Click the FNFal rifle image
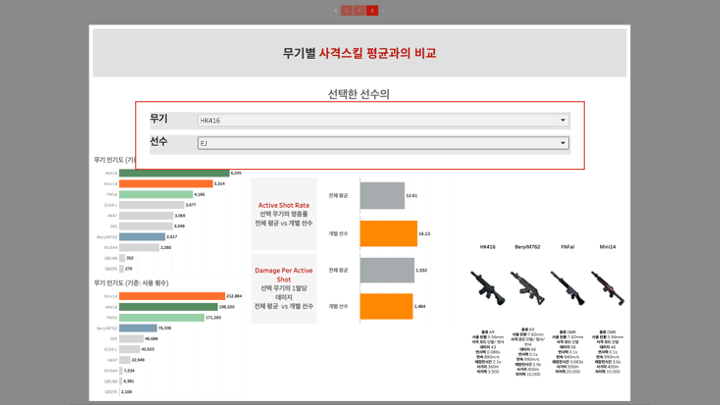720x405 pixels. tap(568, 288)
